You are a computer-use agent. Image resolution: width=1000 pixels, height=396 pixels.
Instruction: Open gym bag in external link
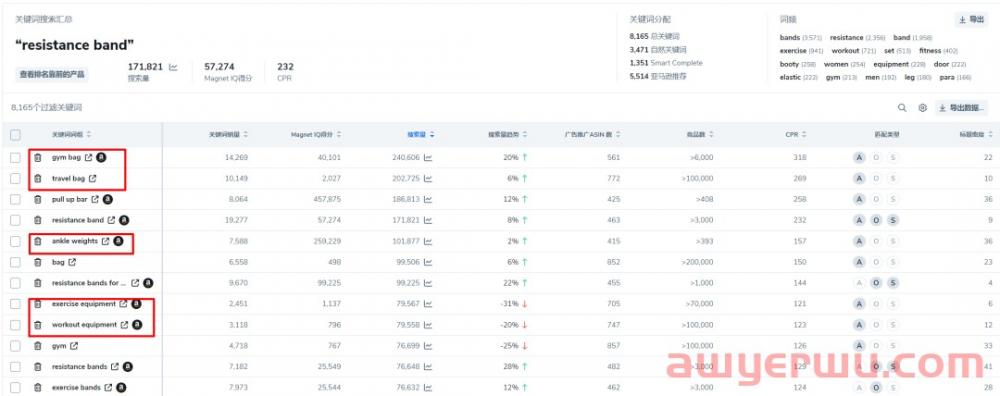(88, 158)
